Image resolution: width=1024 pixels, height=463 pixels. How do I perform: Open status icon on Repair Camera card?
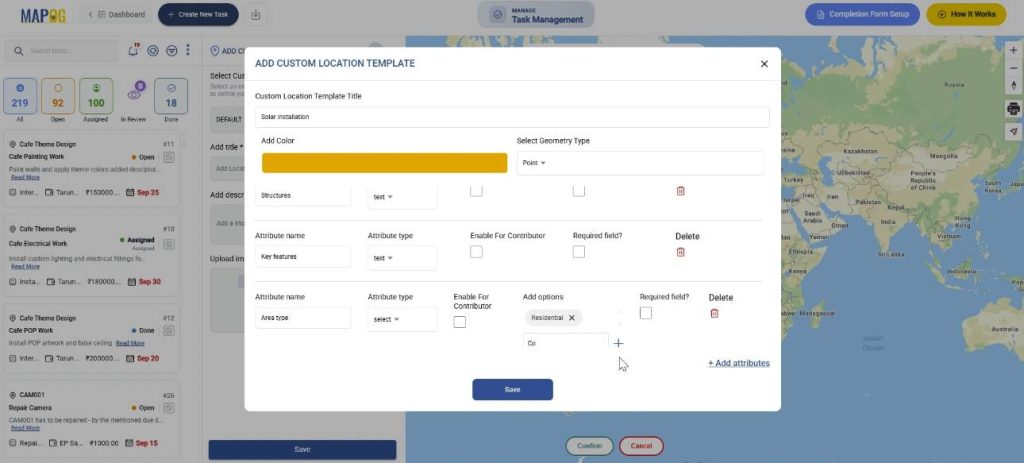168,408
